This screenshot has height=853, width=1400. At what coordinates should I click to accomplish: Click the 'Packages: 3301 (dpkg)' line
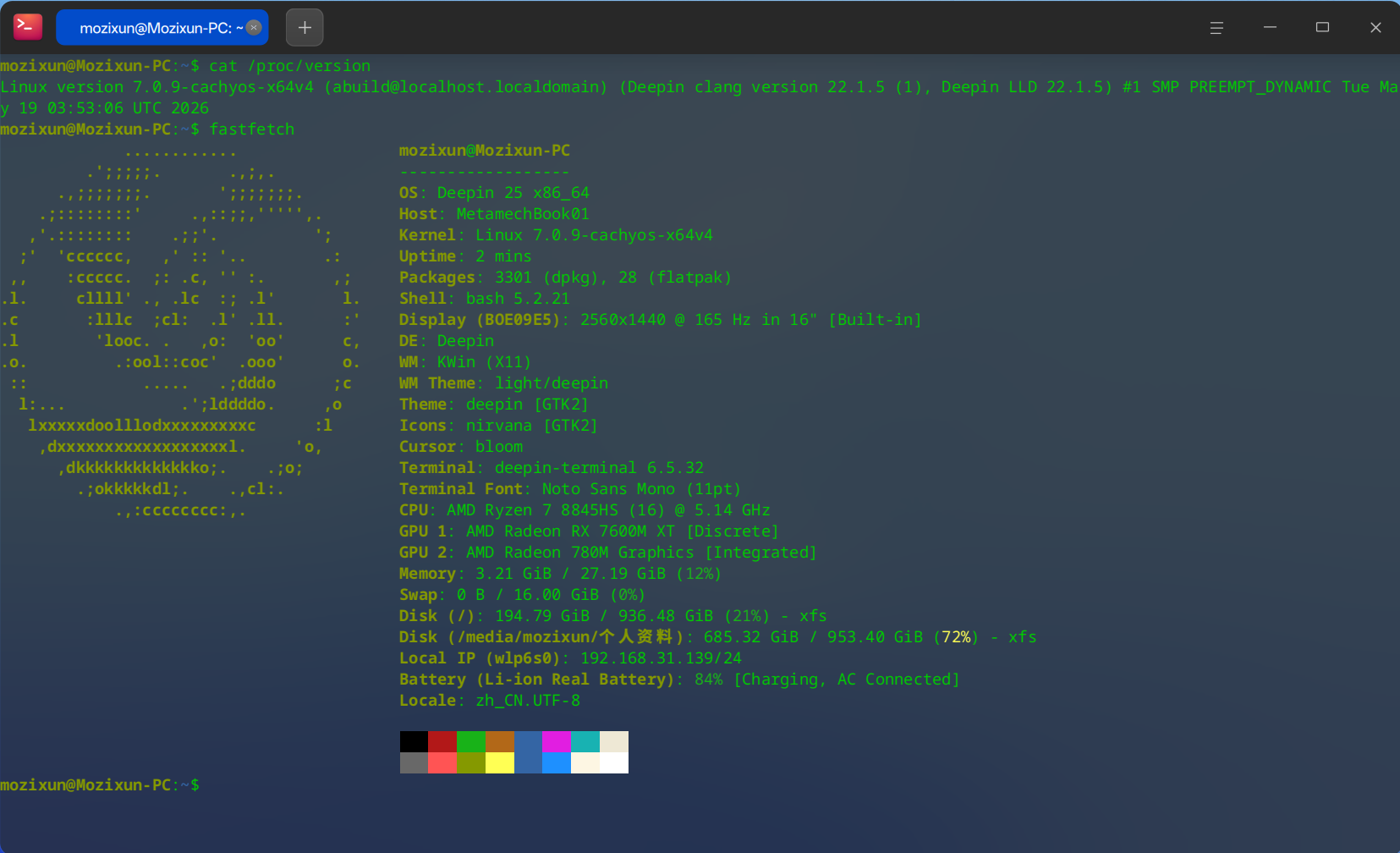pyautogui.click(x=565, y=278)
